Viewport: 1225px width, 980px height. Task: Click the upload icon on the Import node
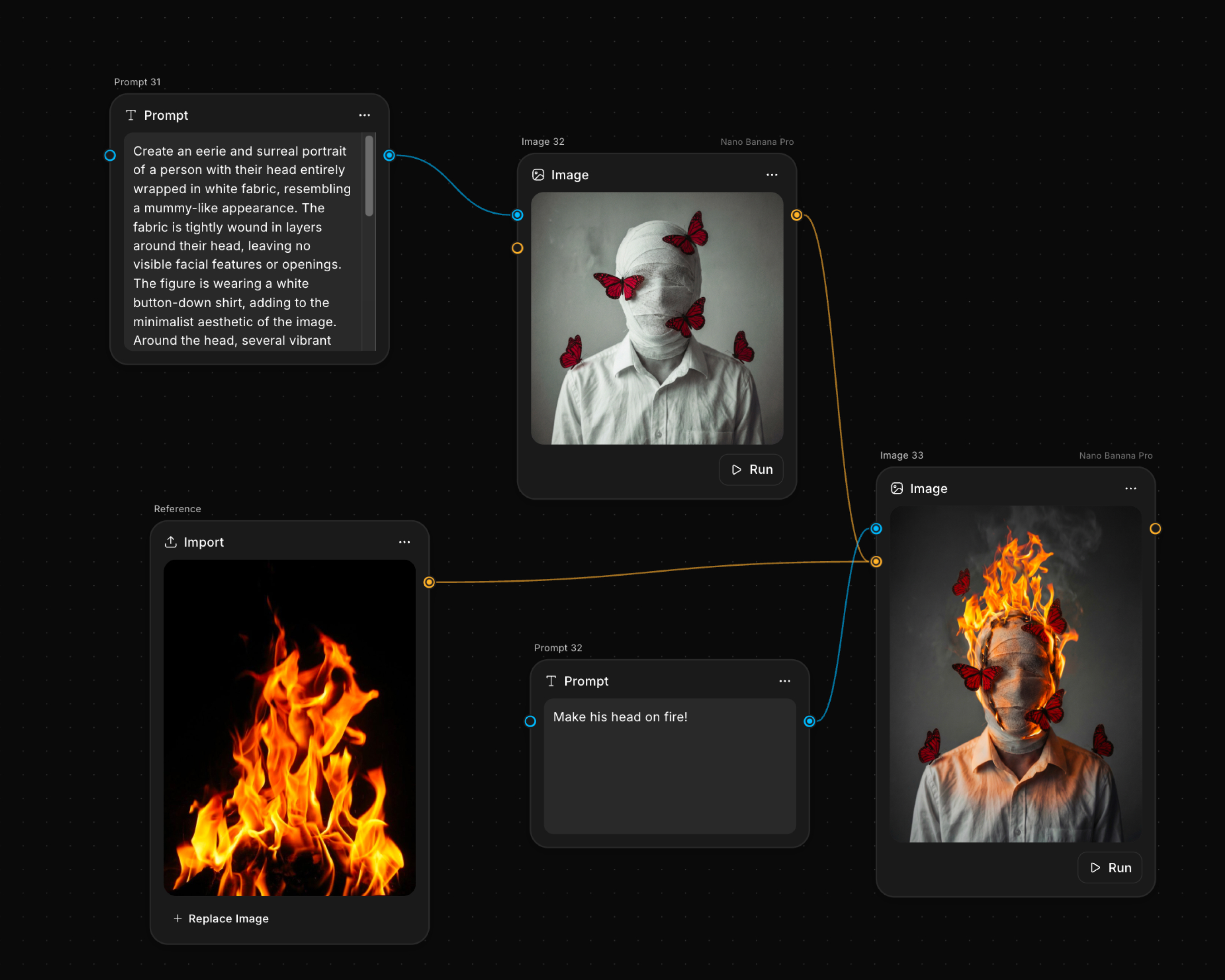(171, 542)
